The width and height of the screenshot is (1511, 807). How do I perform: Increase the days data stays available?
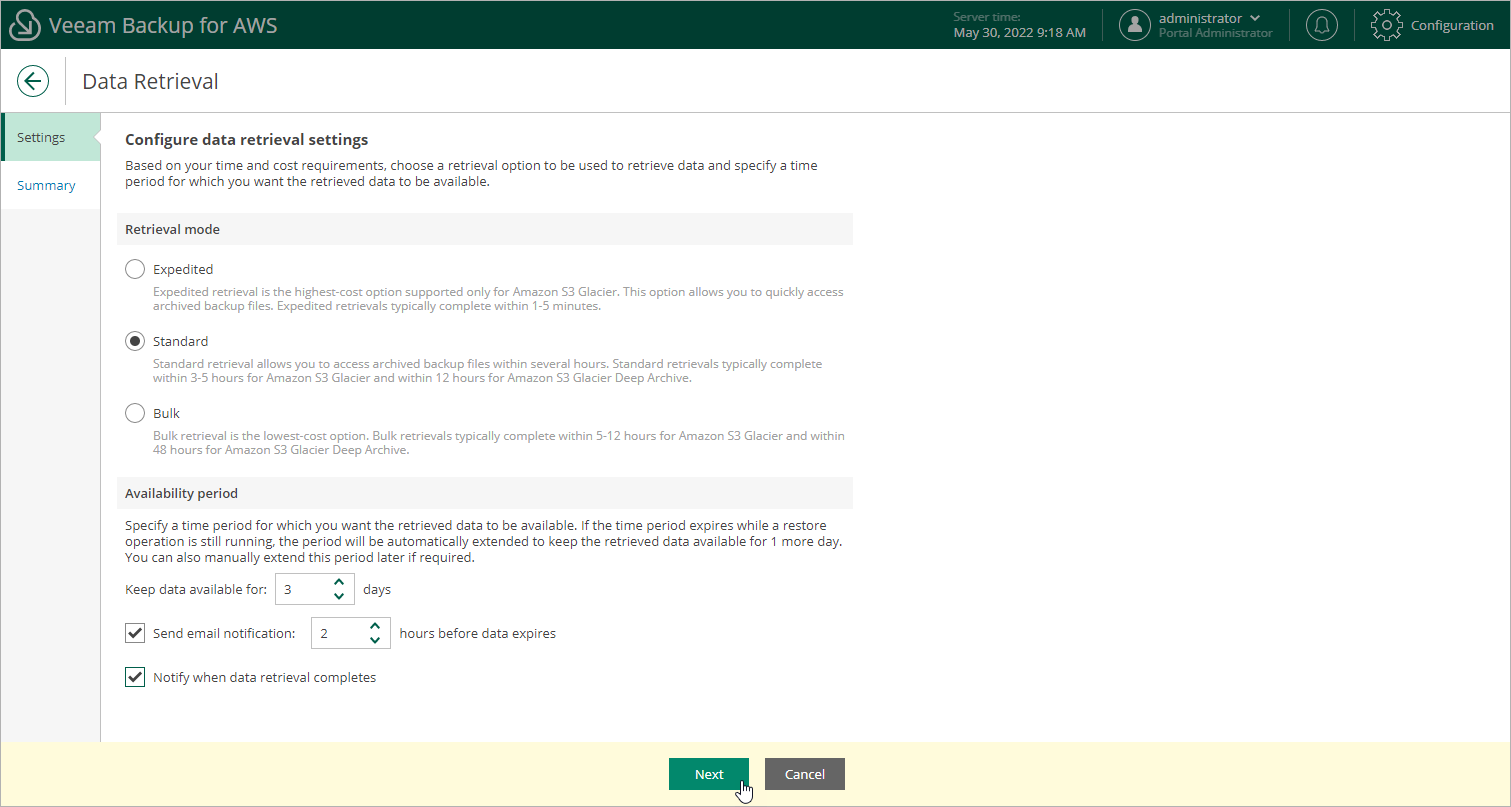[x=339, y=582]
